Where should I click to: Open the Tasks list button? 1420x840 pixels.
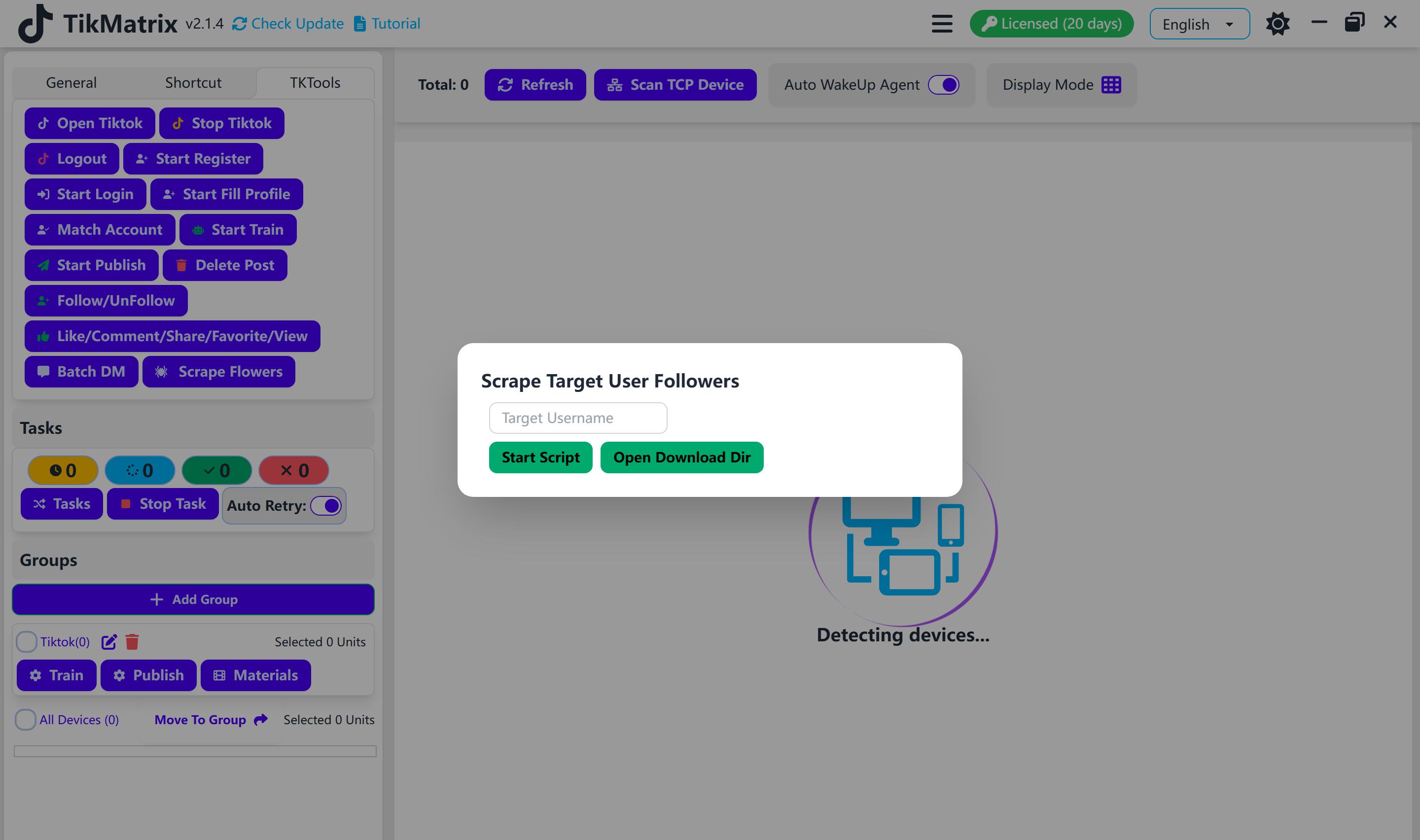pyautogui.click(x=62, y=504)
